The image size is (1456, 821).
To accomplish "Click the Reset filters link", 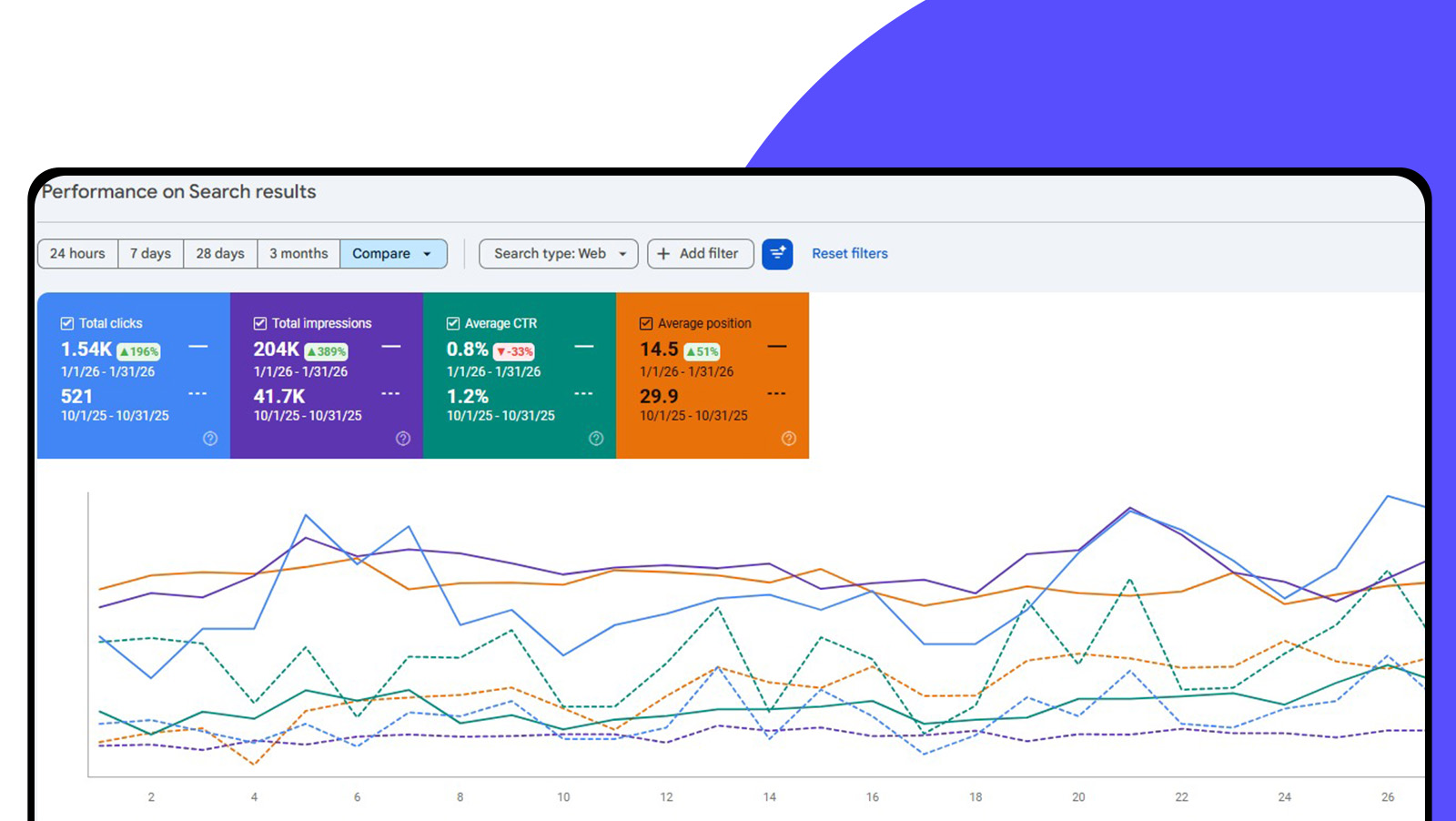I will 850,254.
